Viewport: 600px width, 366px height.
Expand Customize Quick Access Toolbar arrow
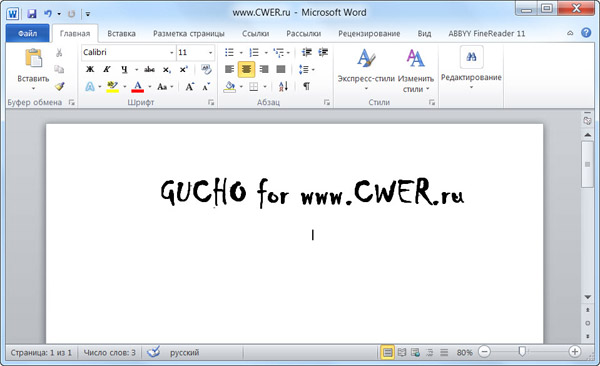point(88,15)
